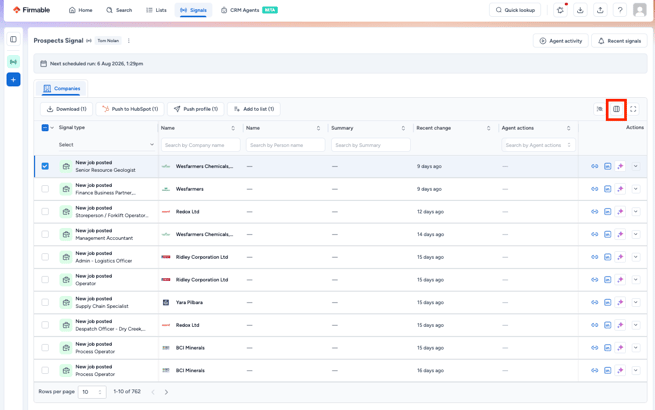This screenshot has width=655, height=410.
Task: Open Lists in top navigation
Action: click(x=156, y=10)
